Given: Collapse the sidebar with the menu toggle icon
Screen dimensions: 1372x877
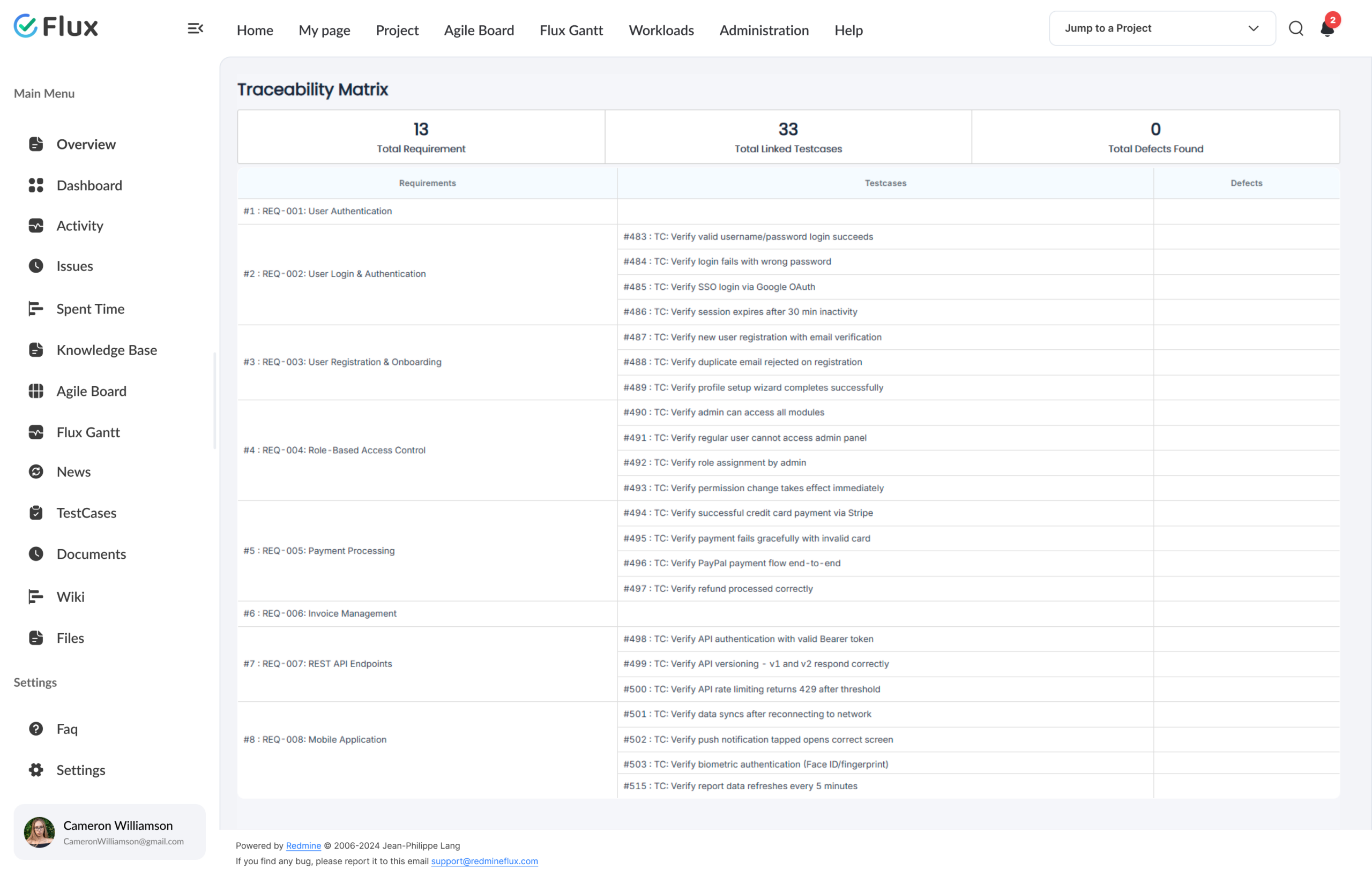Looking at the screenshot, I should pos(196,28).
